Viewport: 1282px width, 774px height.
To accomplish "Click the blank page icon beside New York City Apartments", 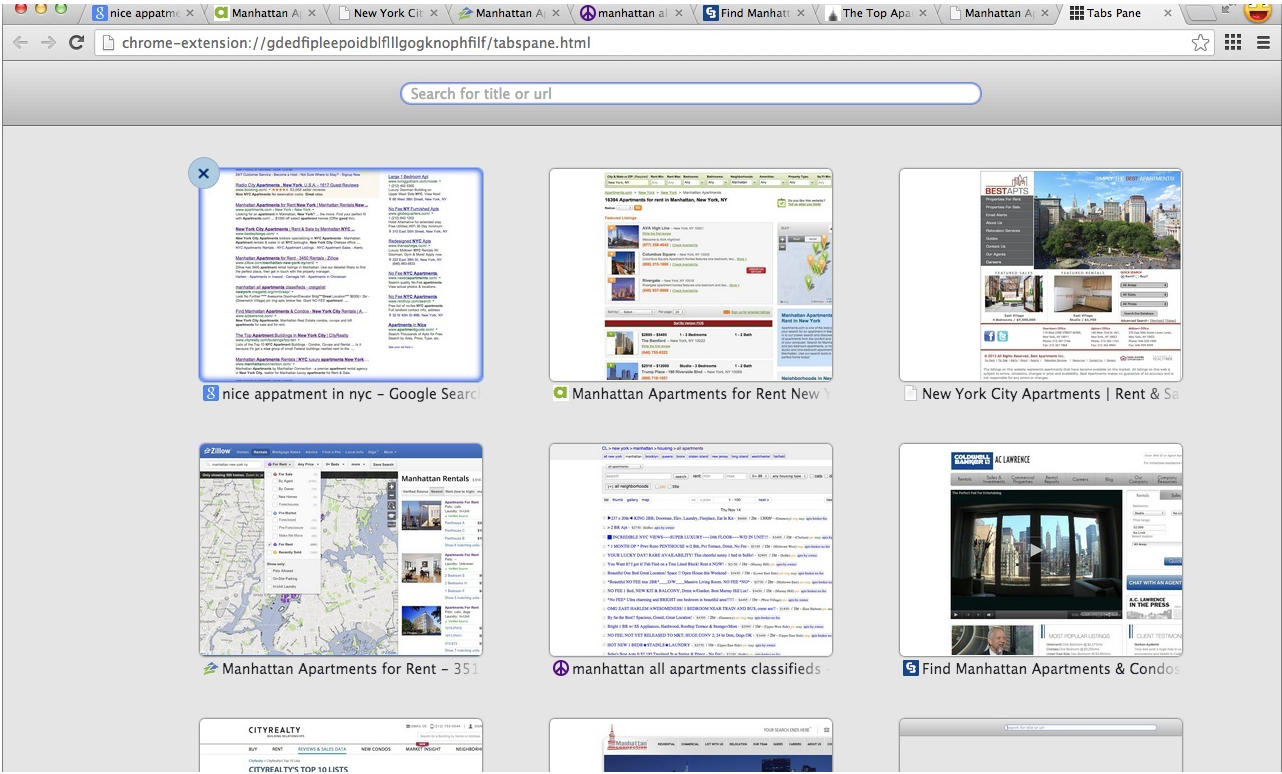I will point(910,394).
